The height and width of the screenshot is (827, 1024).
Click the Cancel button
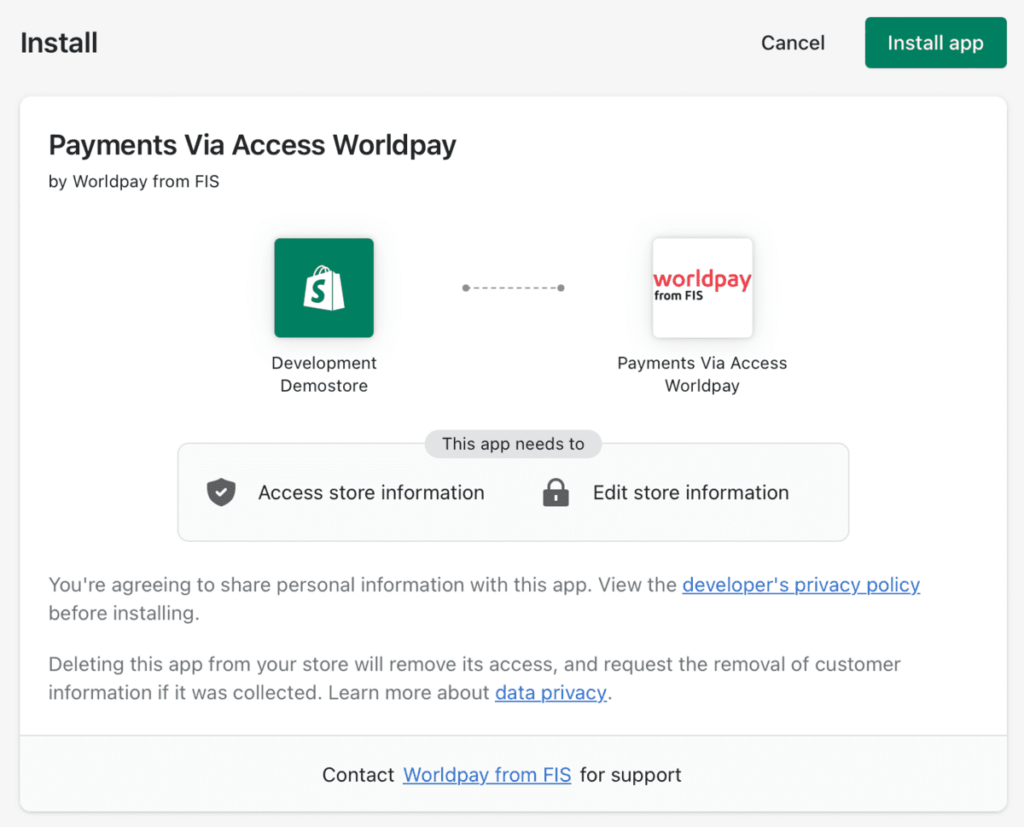point(792,42)
